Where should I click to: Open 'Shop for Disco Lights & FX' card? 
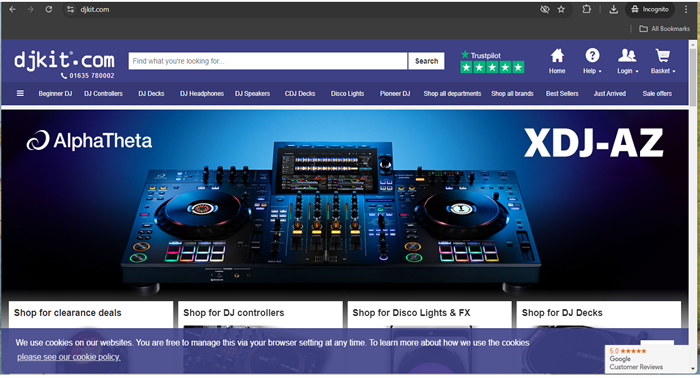[x=429, y=314]
